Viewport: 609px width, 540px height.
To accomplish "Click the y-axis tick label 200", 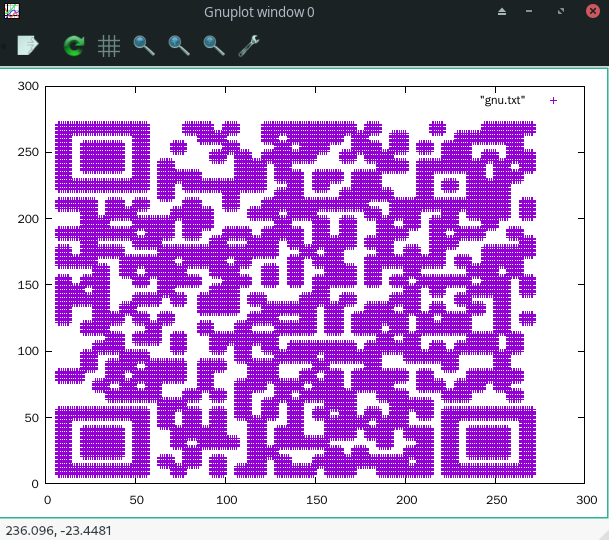I will click(x=28, y=219).
